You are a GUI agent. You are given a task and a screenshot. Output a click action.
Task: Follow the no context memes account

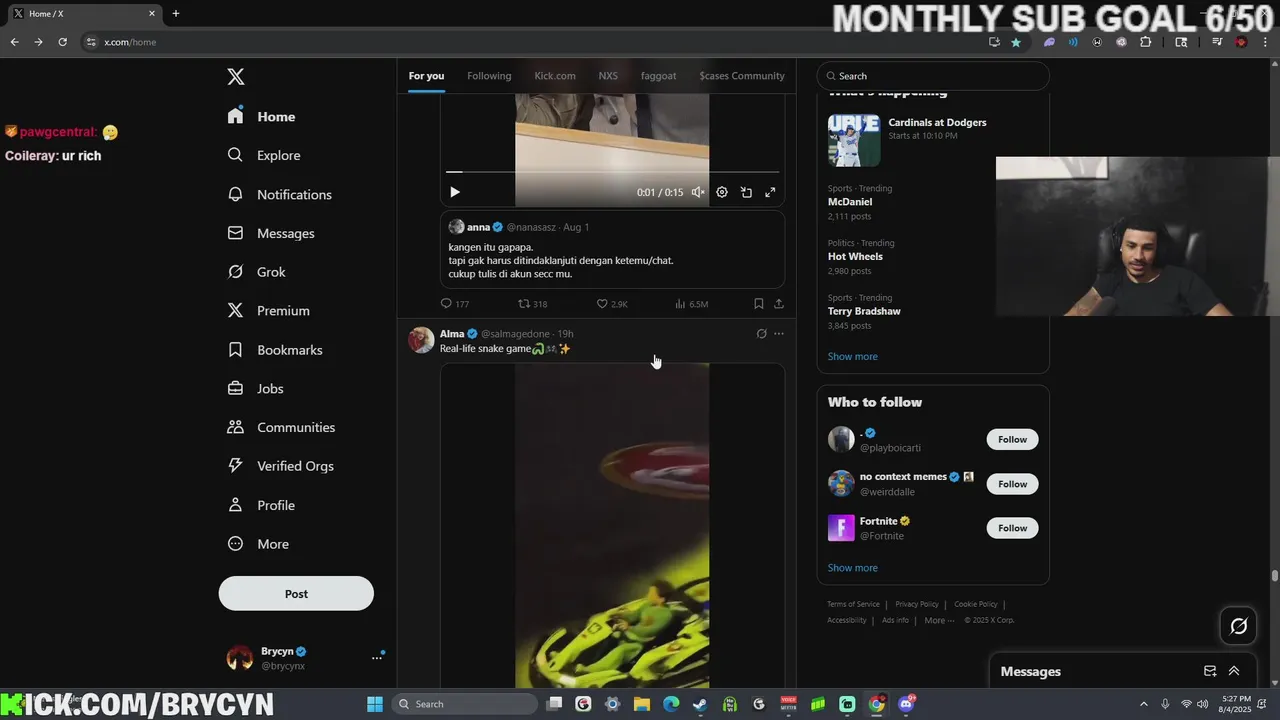tap(1012, 484)
